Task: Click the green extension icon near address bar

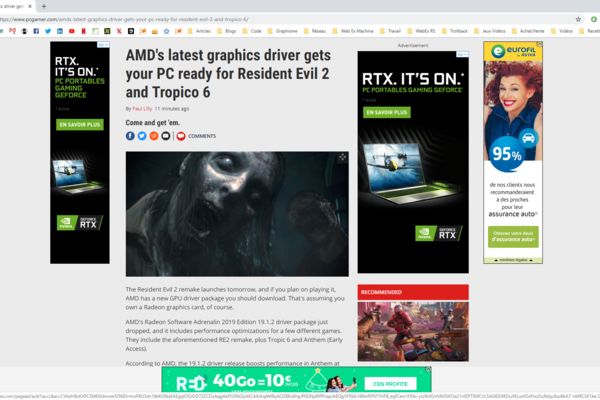Action: click(593, 19)
